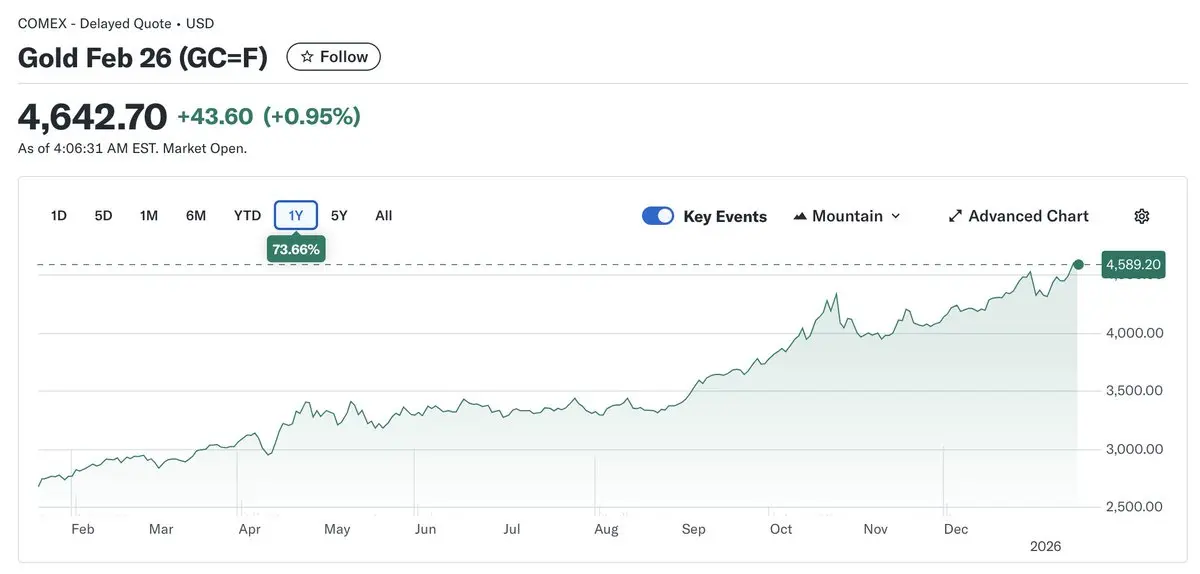Toggle the Key Events switch
This screenshot has width=1200, height=574.
(x=658, y=216)
